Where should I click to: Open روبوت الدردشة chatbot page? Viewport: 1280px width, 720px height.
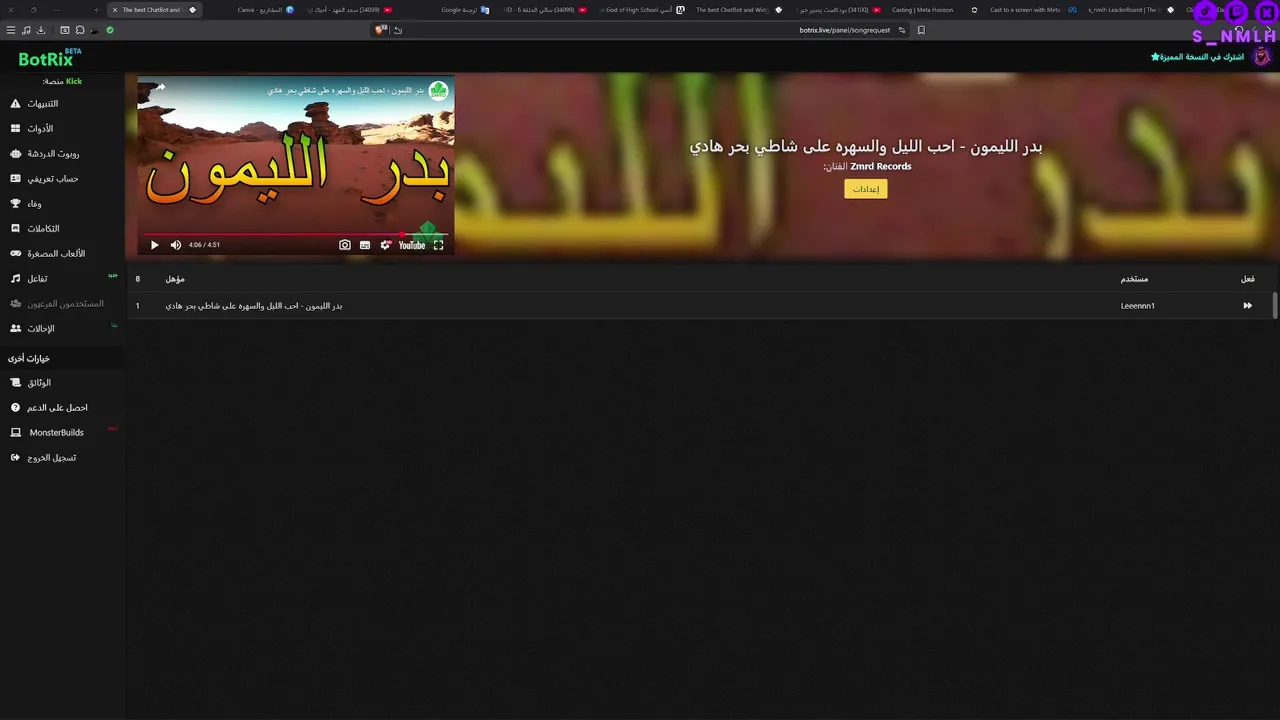tap(45, 153)
